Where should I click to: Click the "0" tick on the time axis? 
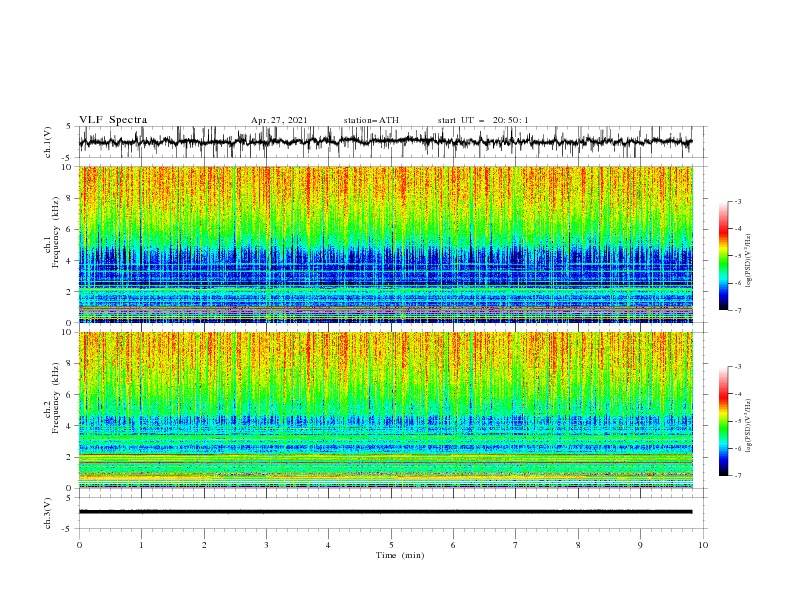click(x=79, y=545)
